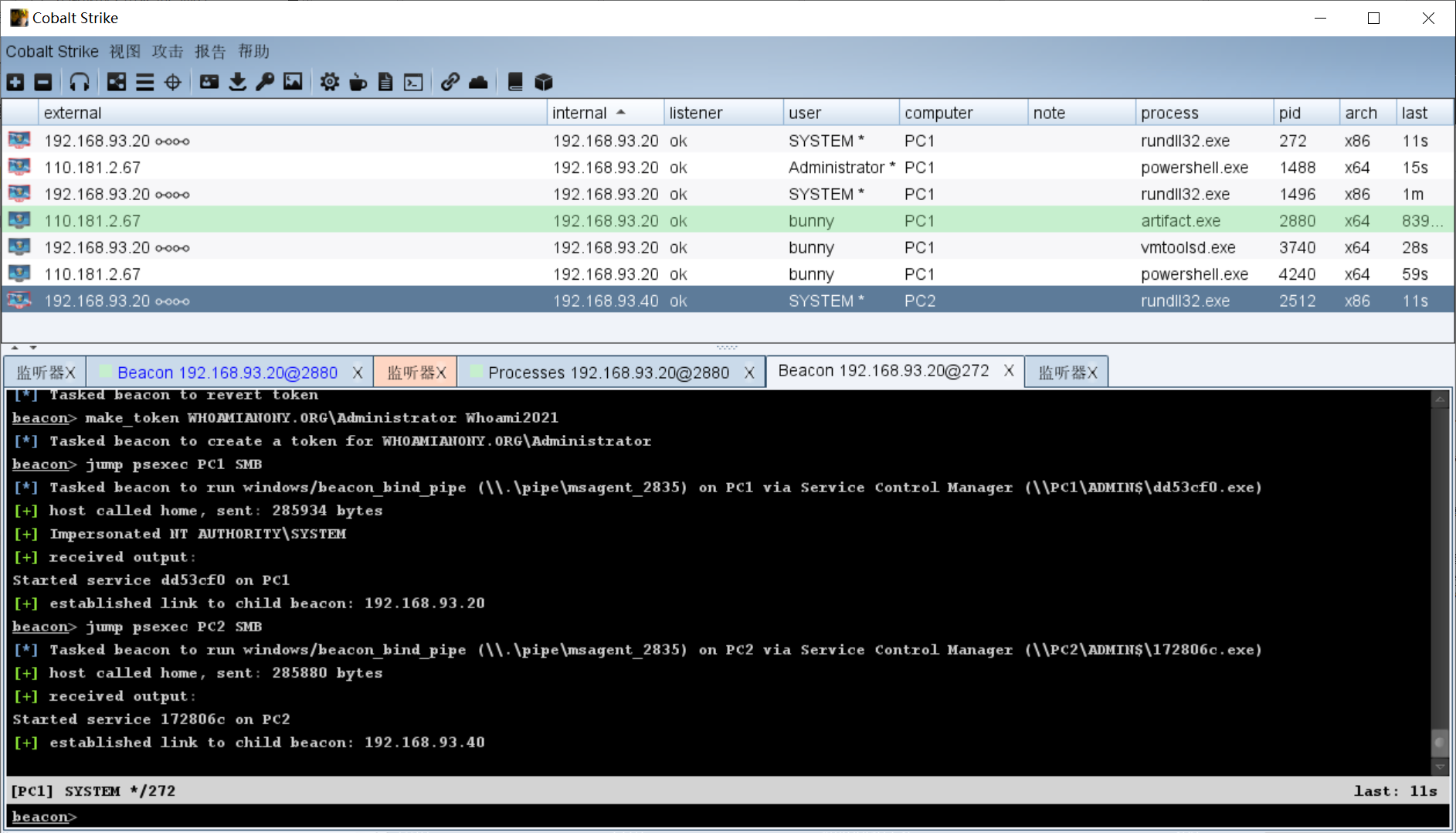Click the console scrollbar thumb
This screenshot has height=833, width=1456.
[1440, 743]
